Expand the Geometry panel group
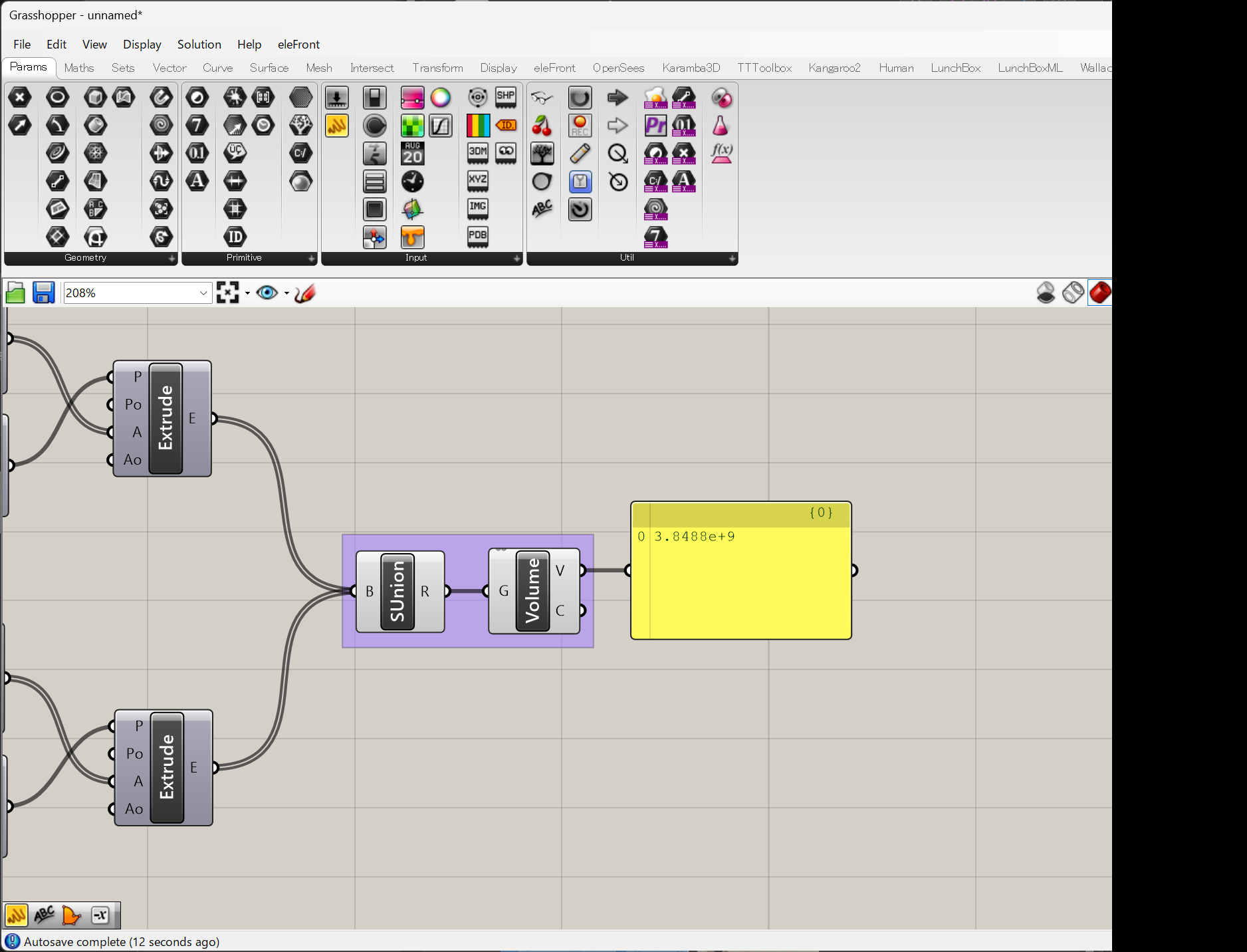This screenshot has width=1247, height=952. tap(171, 258)
